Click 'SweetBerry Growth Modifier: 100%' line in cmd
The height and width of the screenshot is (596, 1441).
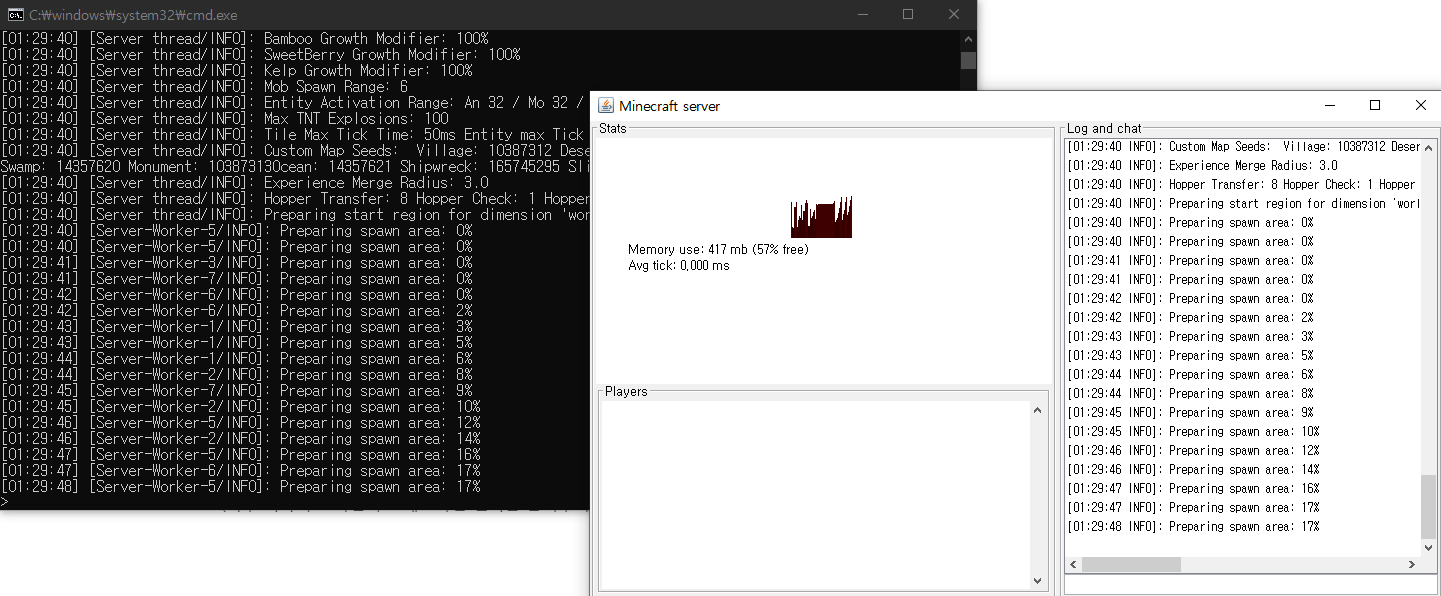pos(260,55)
